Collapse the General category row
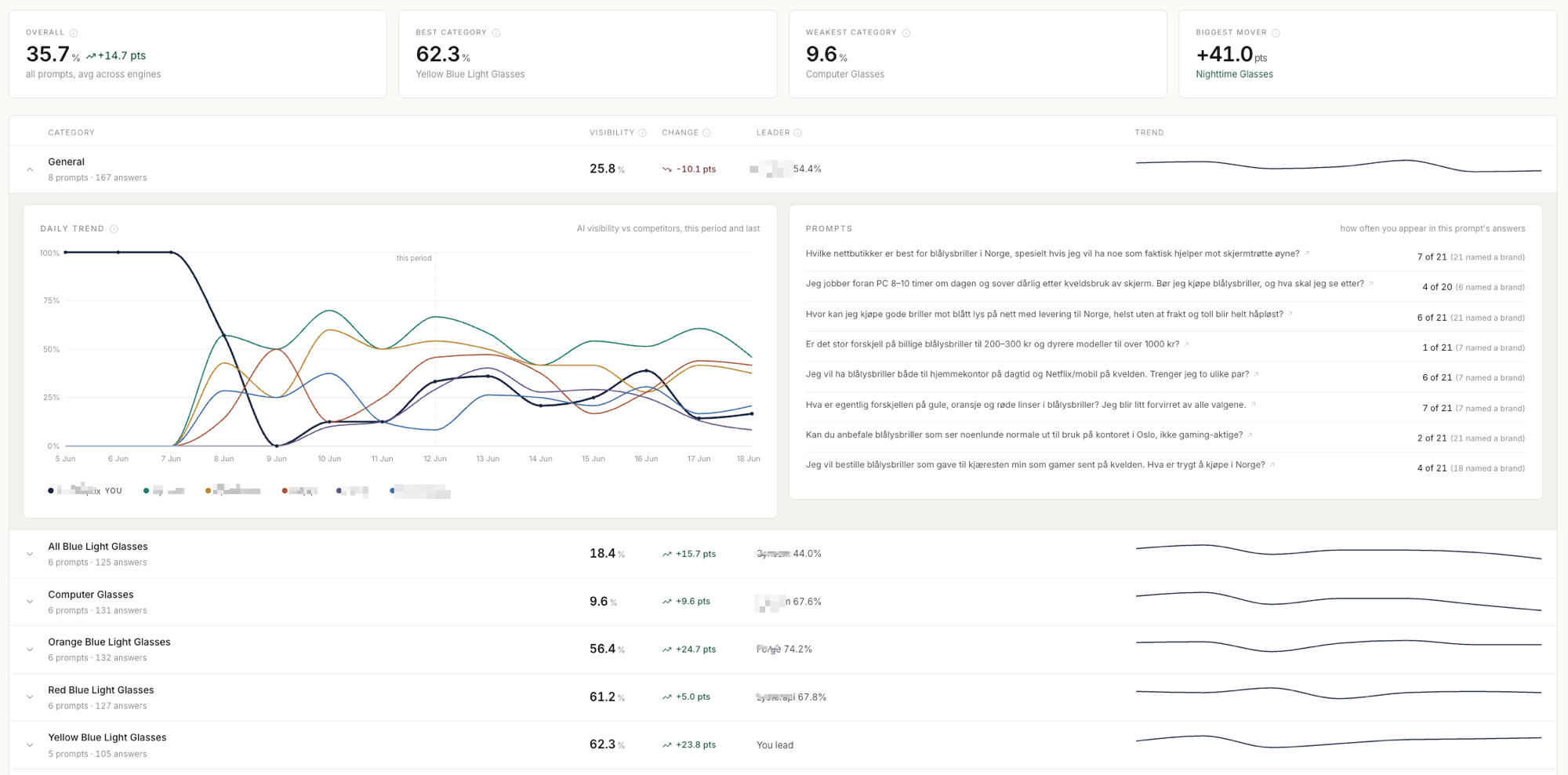The height and width of the screenshot is (775, 1568). tap(30, 169)
